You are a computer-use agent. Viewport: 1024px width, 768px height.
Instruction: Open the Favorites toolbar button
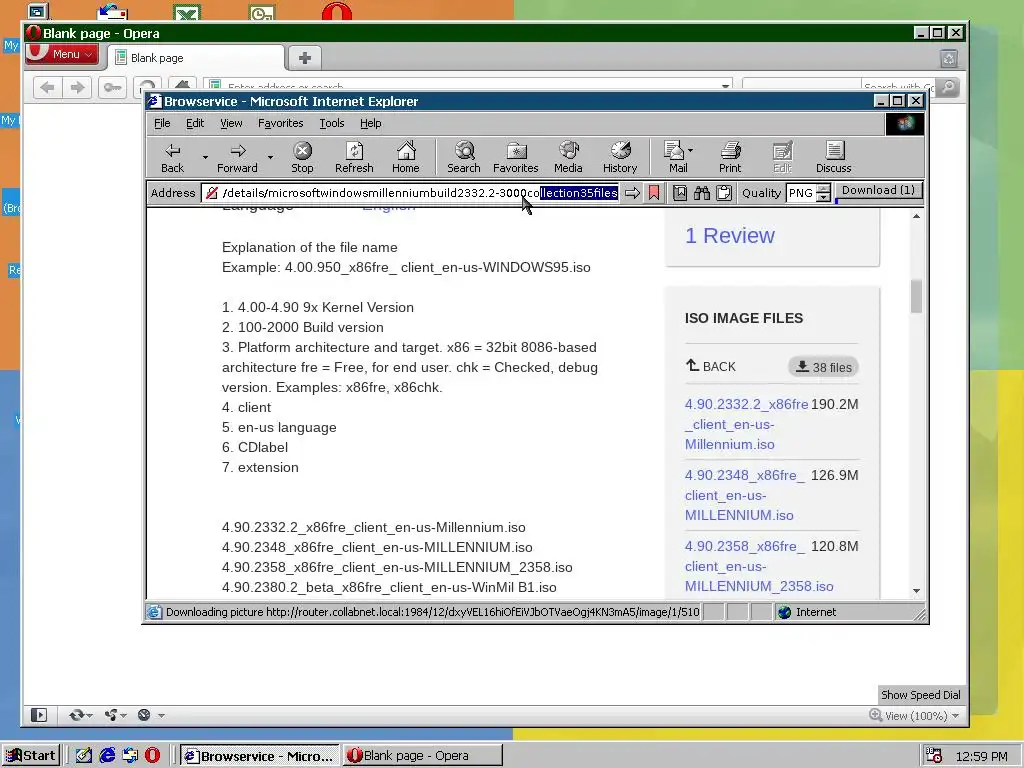click(x=515, y=157)
